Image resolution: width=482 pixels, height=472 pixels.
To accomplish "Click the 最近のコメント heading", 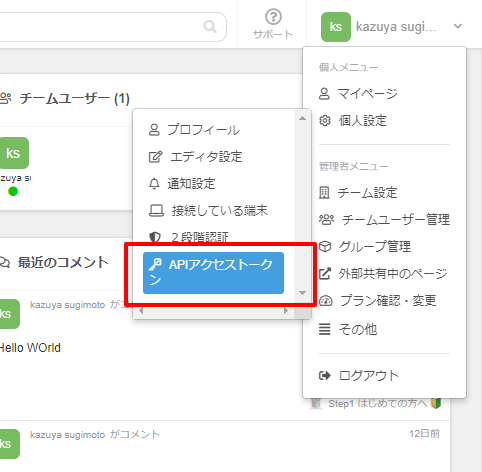I will coord(63,263).
